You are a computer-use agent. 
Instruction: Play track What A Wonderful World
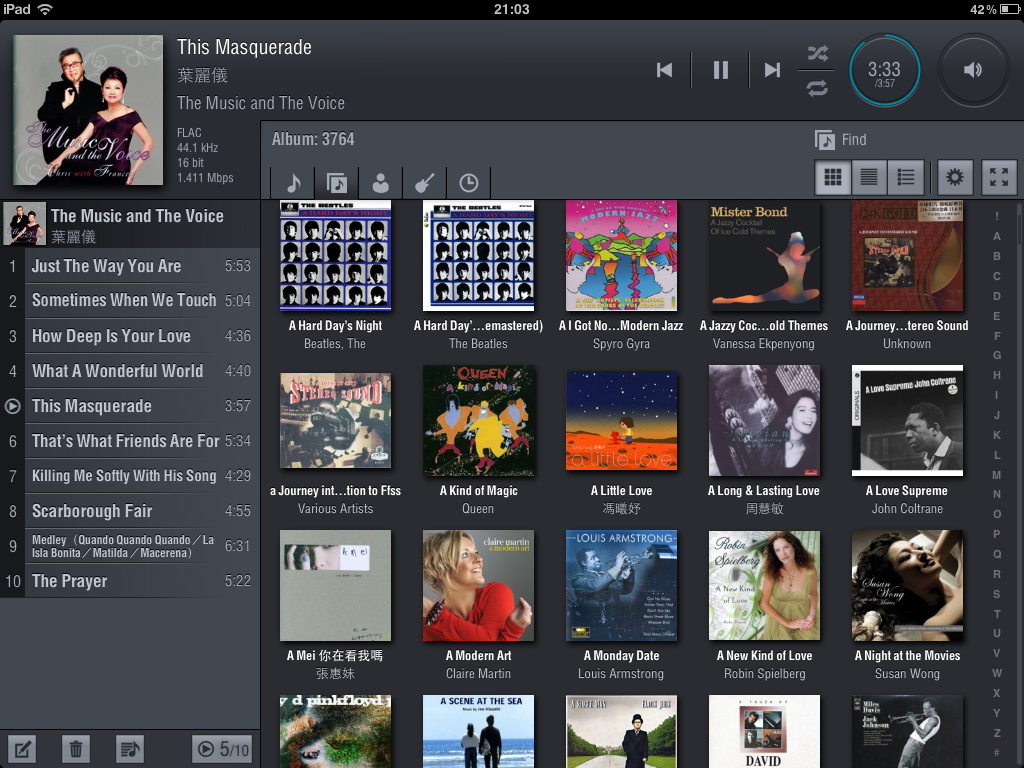(x=130, y=371)
